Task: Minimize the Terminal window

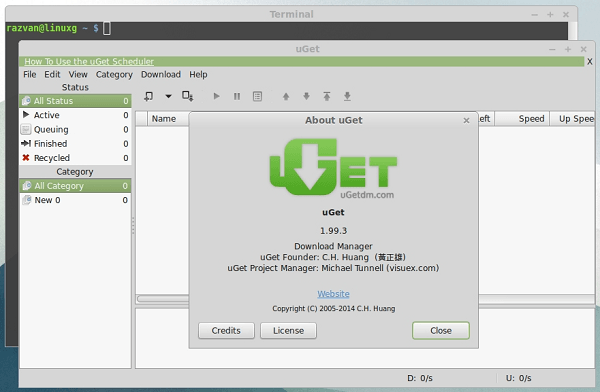Action: [x=535, y=15]
